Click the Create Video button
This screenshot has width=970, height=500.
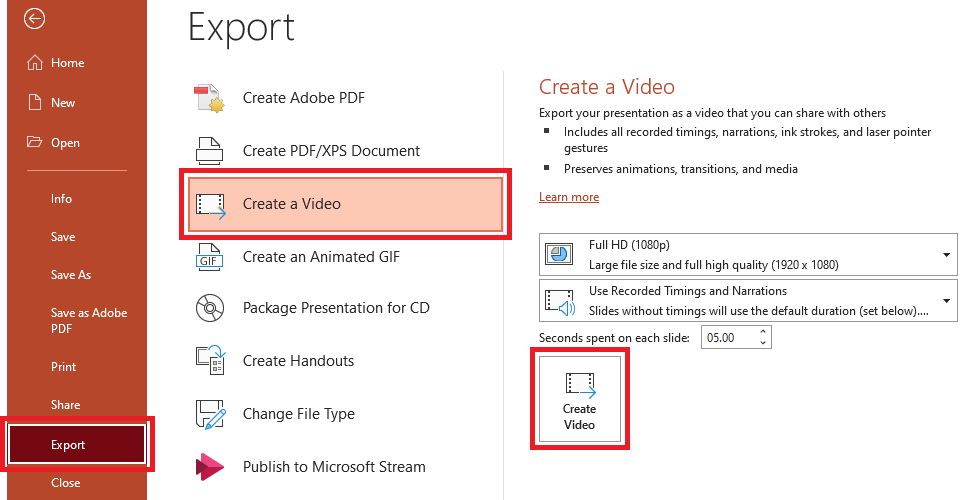(580, 399)
